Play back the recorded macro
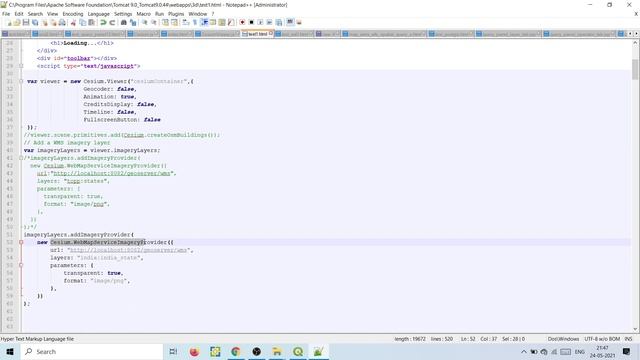Viewport: 640px width, 360px height. pos(260,22)
